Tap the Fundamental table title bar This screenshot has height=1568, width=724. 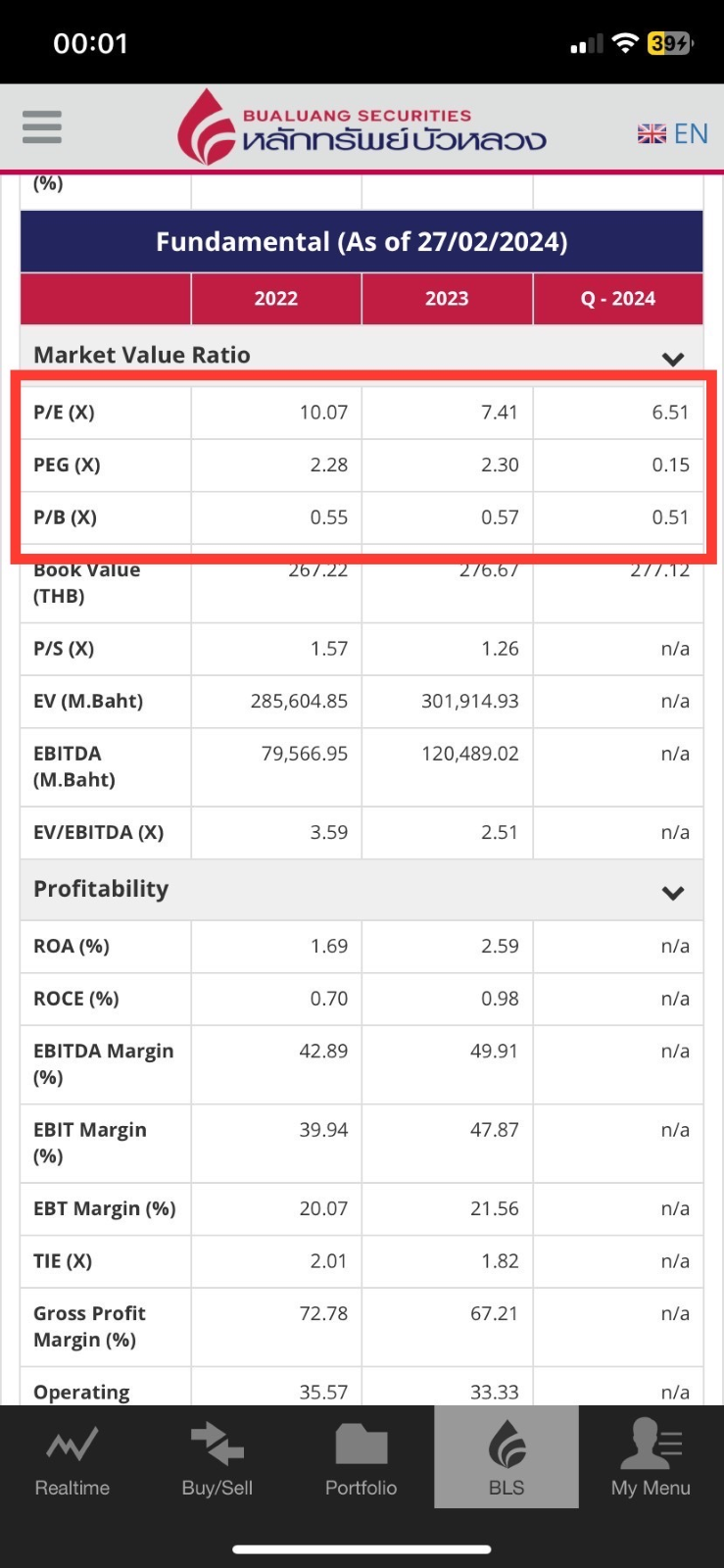[362, 242]
